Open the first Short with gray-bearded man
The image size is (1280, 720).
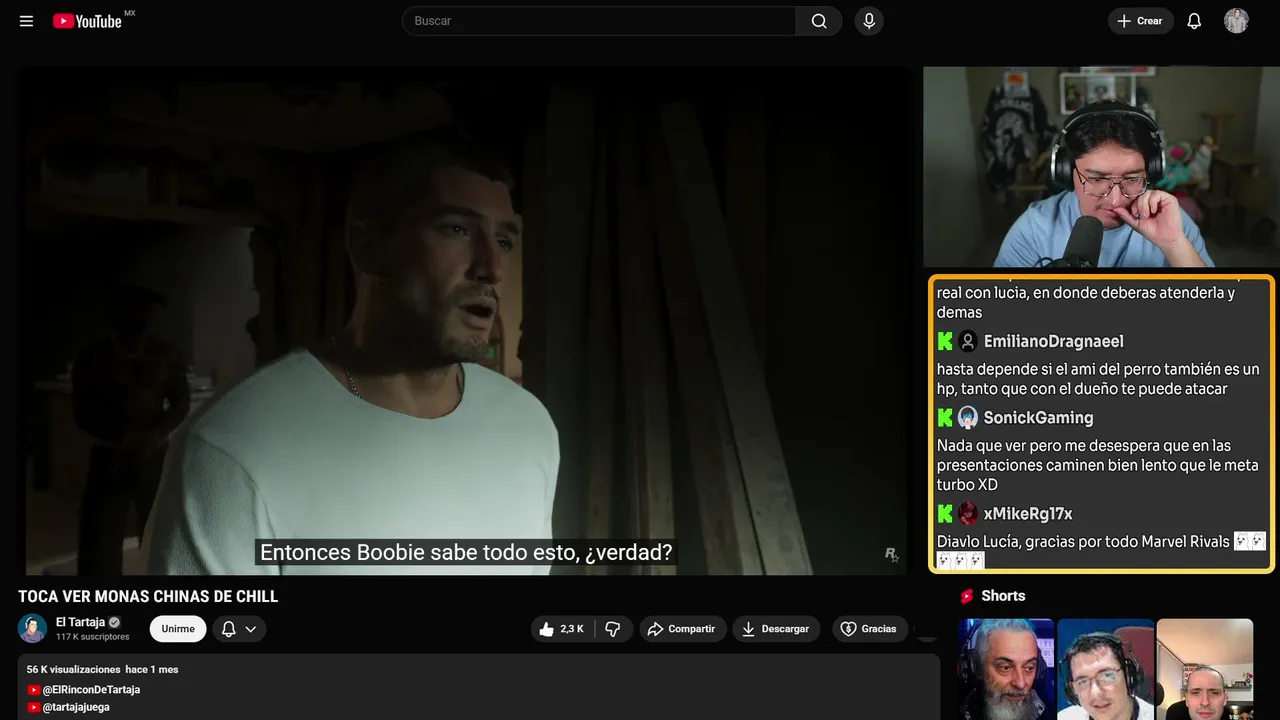click(x=1006, y=669)
